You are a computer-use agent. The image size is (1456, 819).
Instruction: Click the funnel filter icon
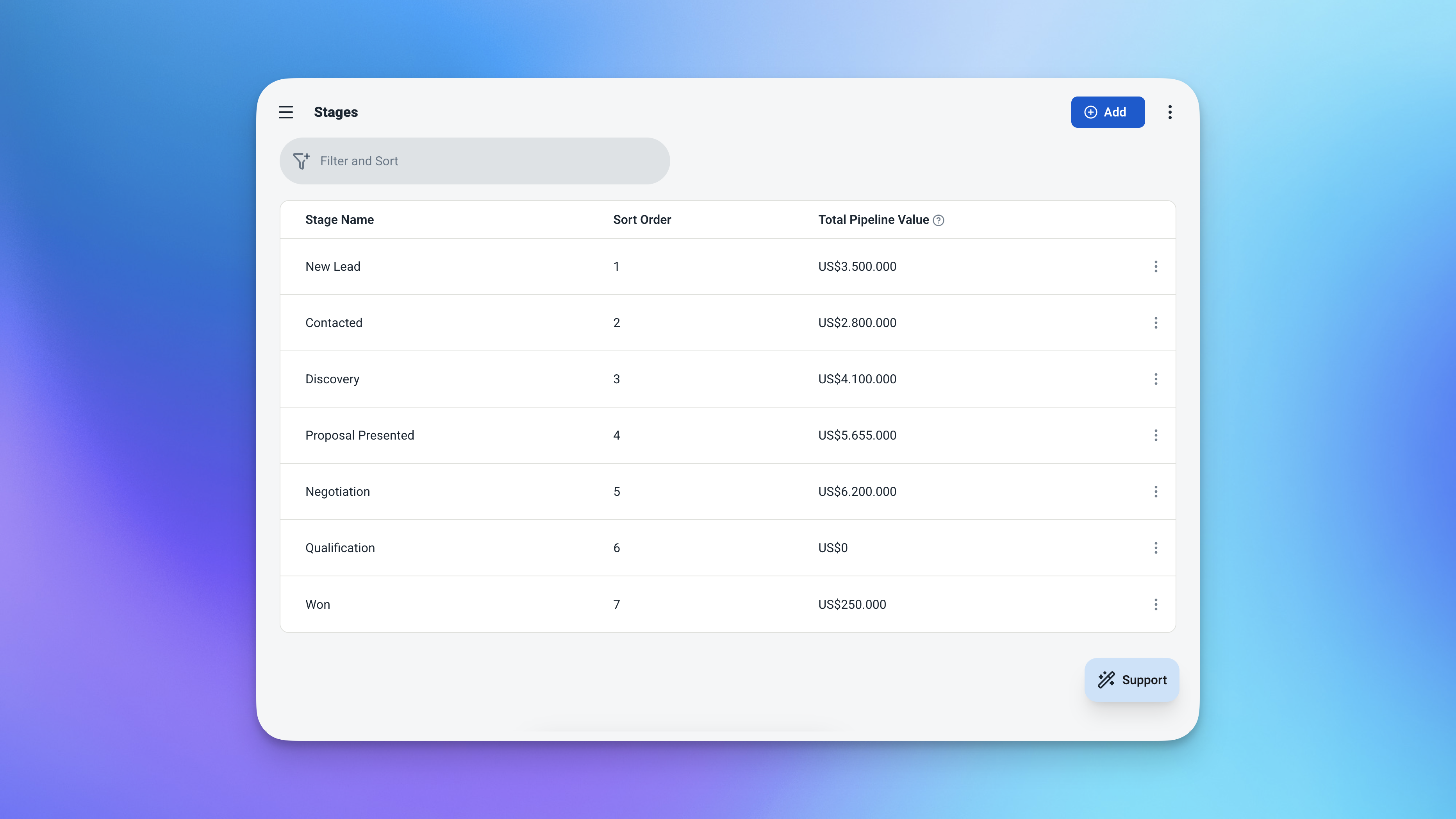click(x=301, y=161)
